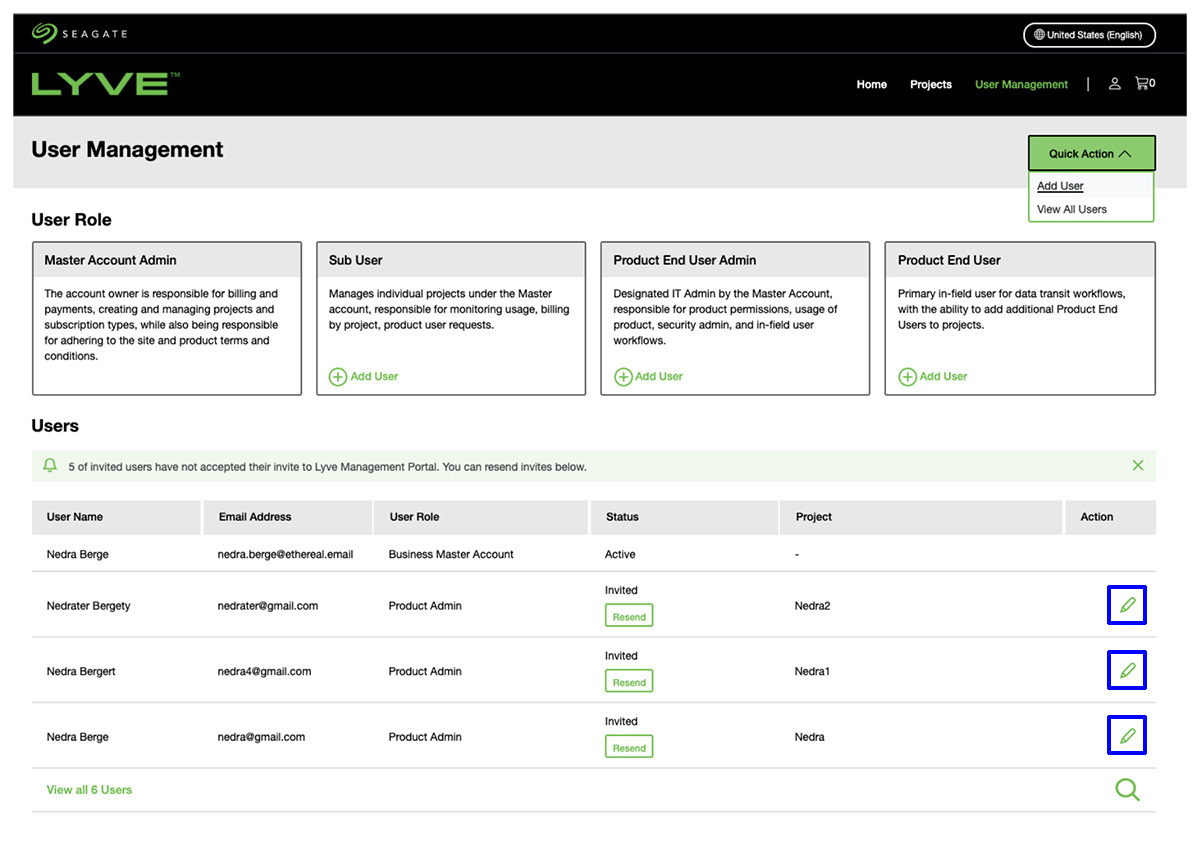Open View all 6 Users link
This screenshot has height=844, width=1200.
89,790
